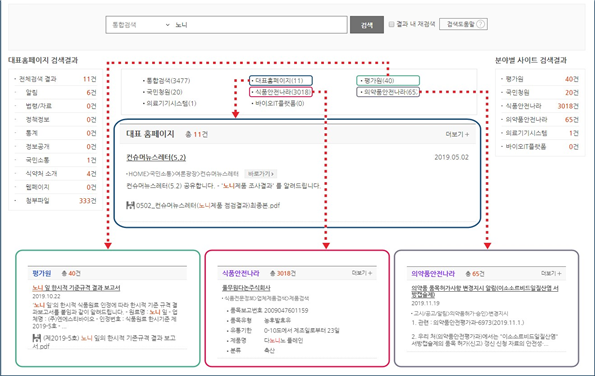Image resolution: width=595 pixels, height=380 pixels.
Task: Click the file icon beside (제2019-5호) pdf
Action: [37, 337]
